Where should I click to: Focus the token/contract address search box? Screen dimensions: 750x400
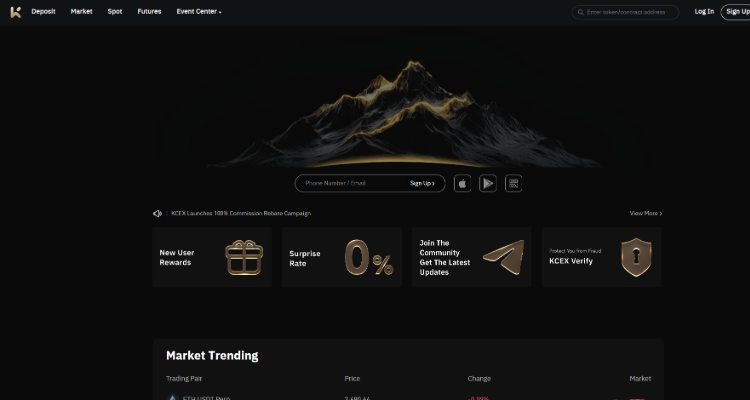[x=625, y=12]
